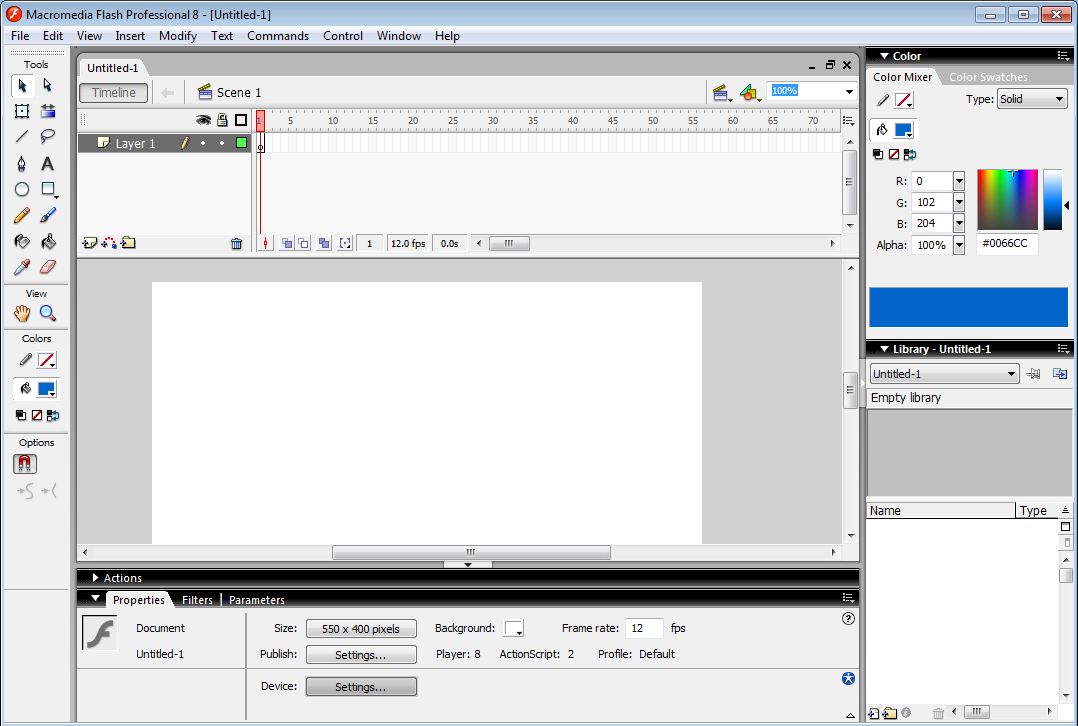The height and width of the screenshot is (726, 1078).
Task: Collapse the Library panel
Action: click(x=884, y=349)
